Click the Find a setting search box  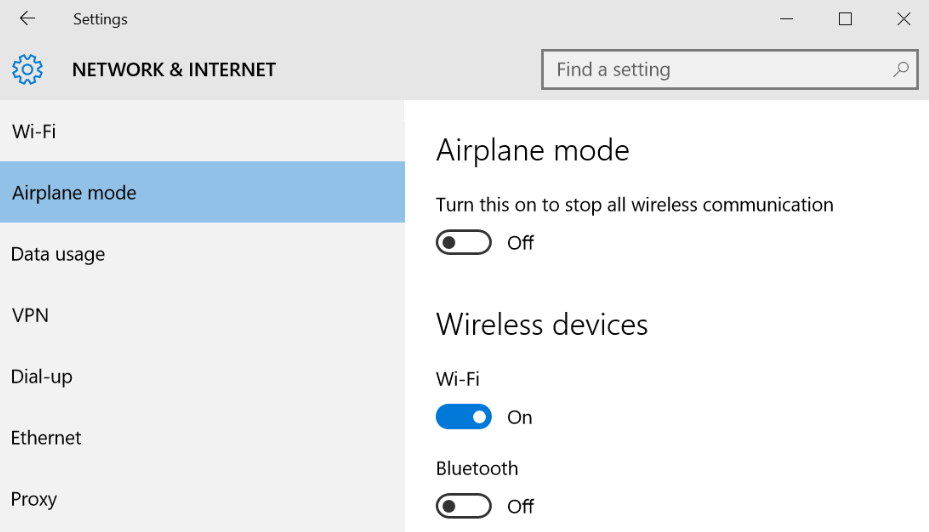coord(715,70)
